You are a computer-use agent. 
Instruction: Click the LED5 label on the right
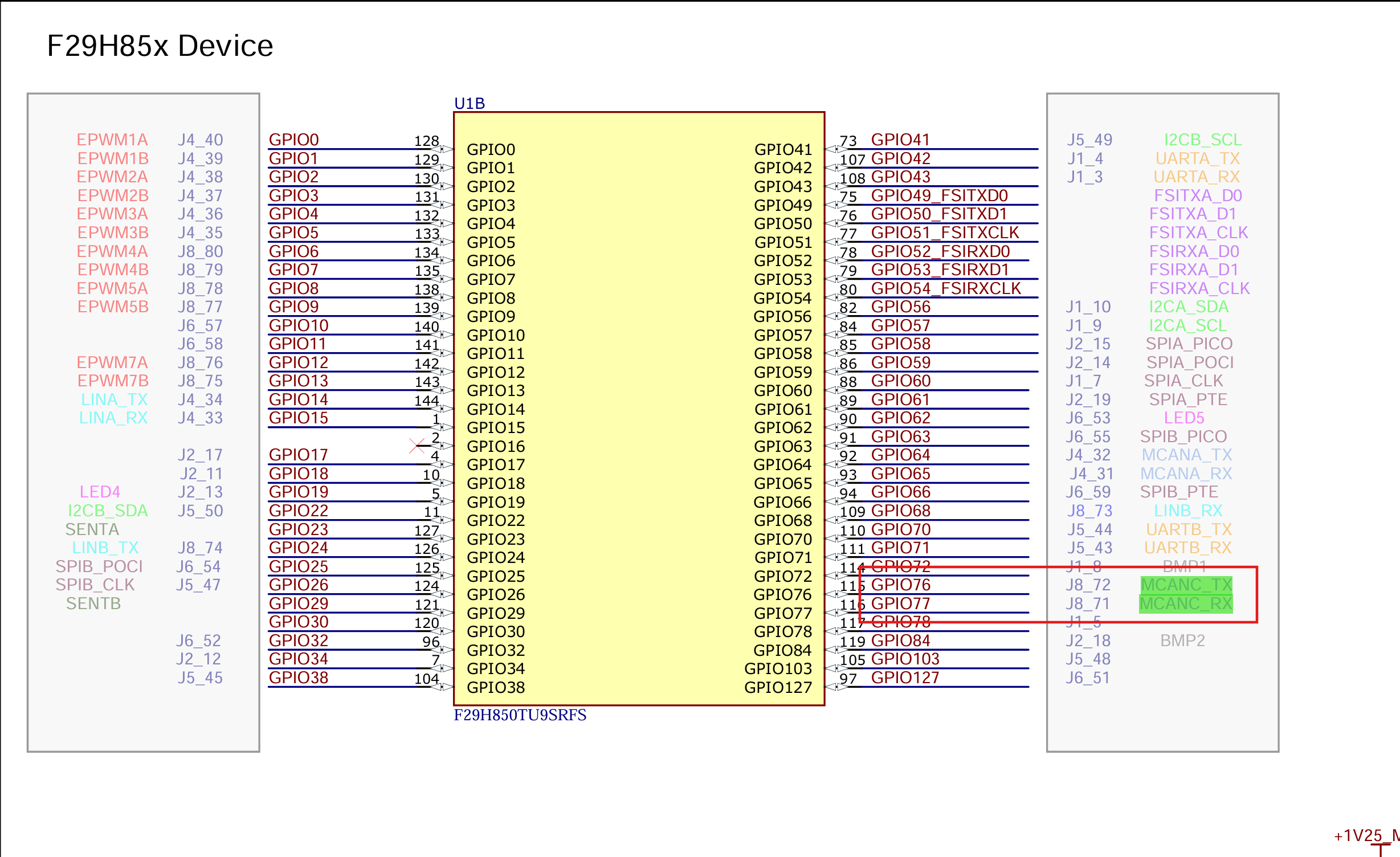tap(1184, 418)
